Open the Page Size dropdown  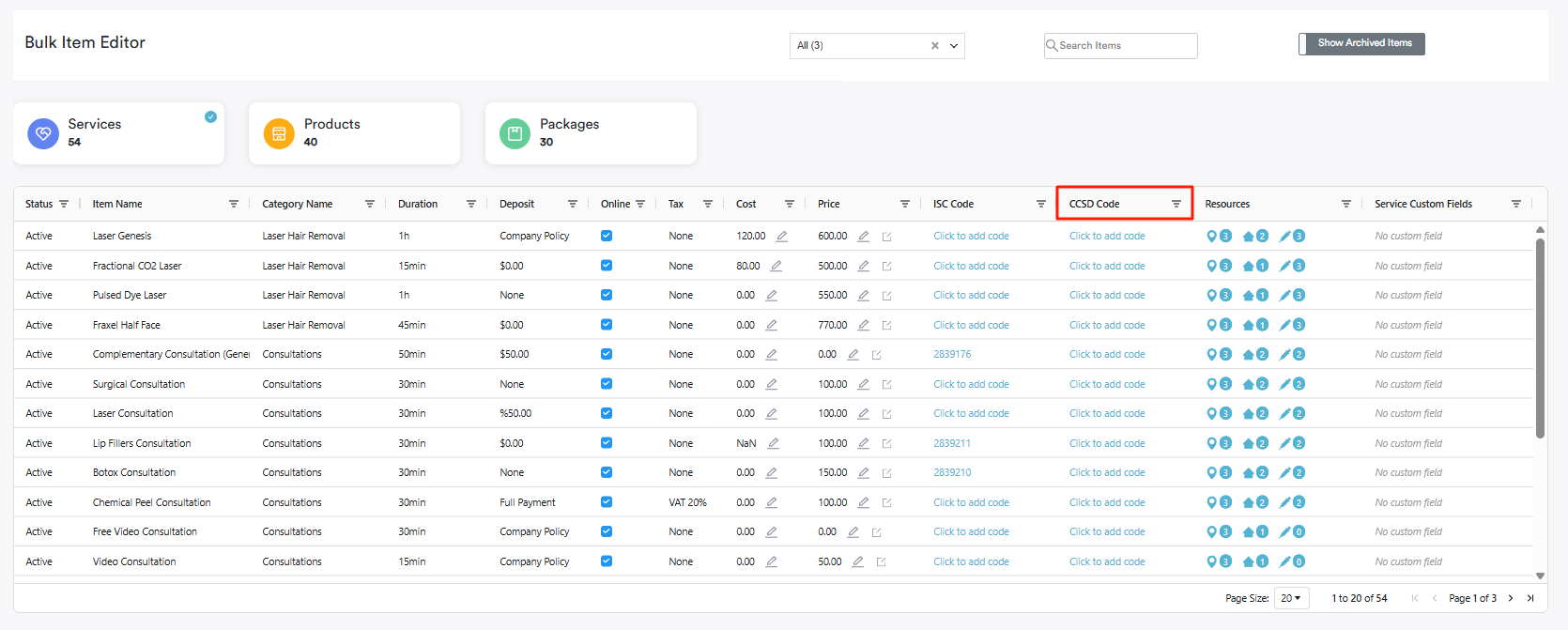[1291, 598]
